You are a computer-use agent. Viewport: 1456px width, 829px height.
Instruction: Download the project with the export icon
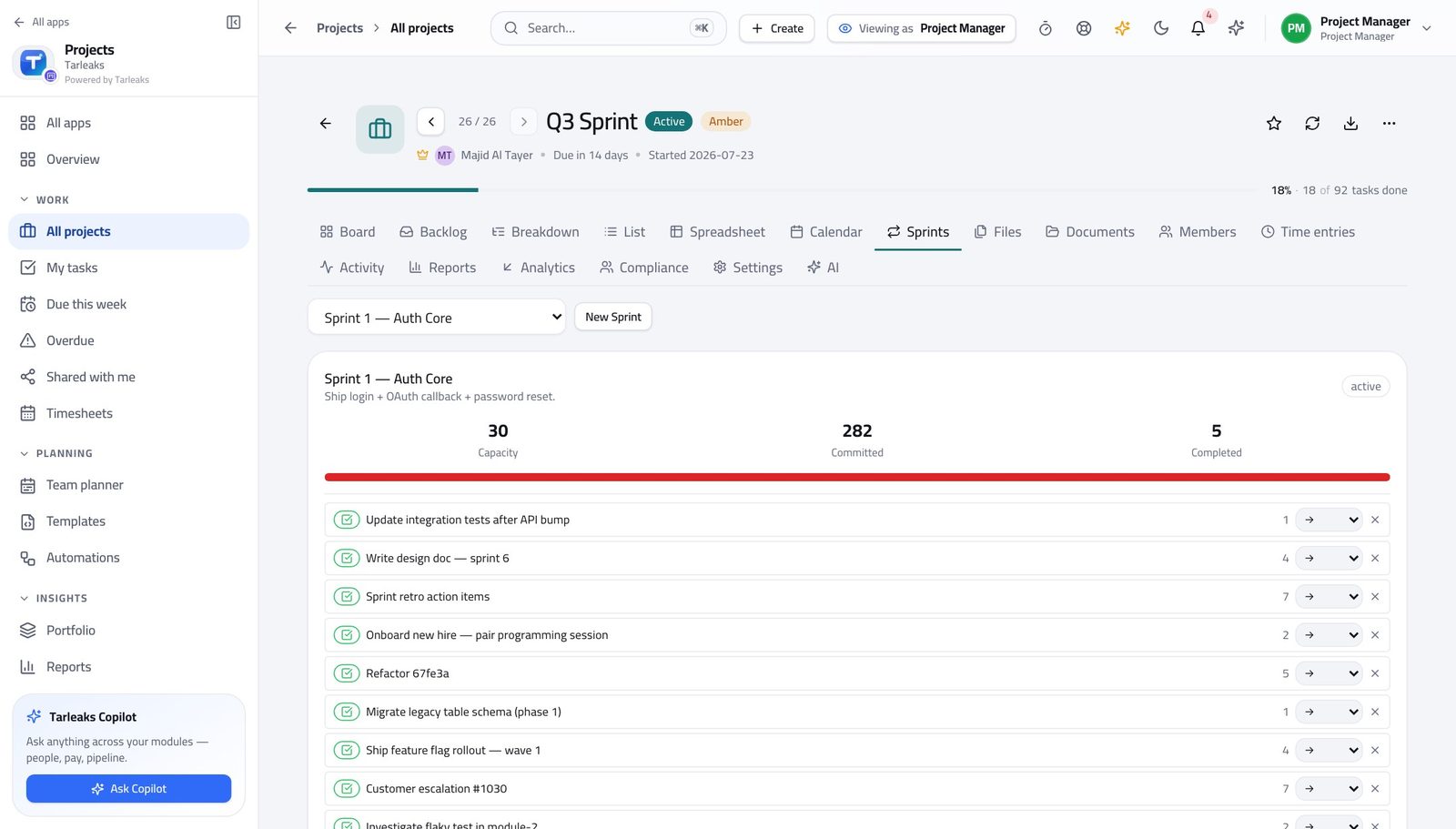1350,124
